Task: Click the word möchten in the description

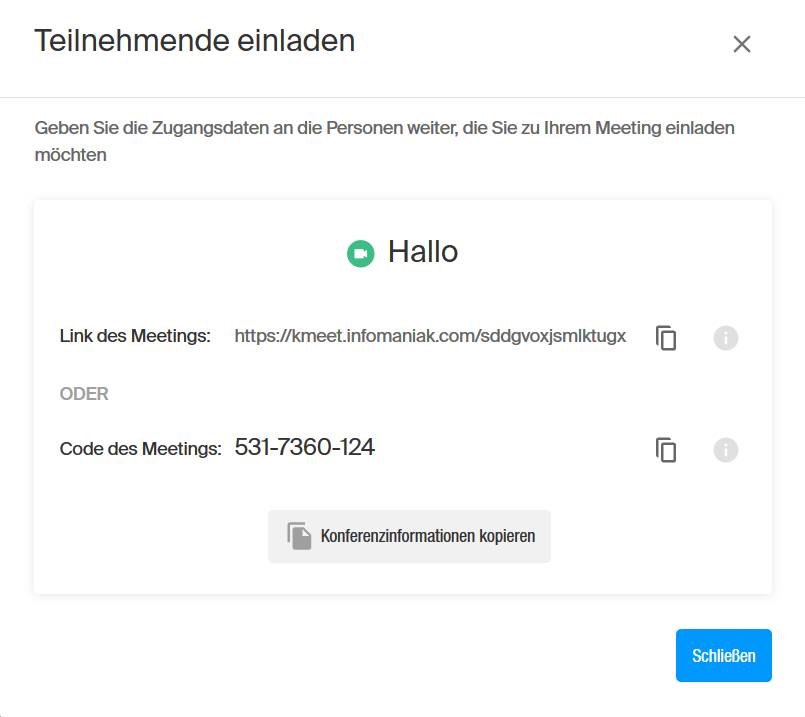Action: click(x=70, y=154)
